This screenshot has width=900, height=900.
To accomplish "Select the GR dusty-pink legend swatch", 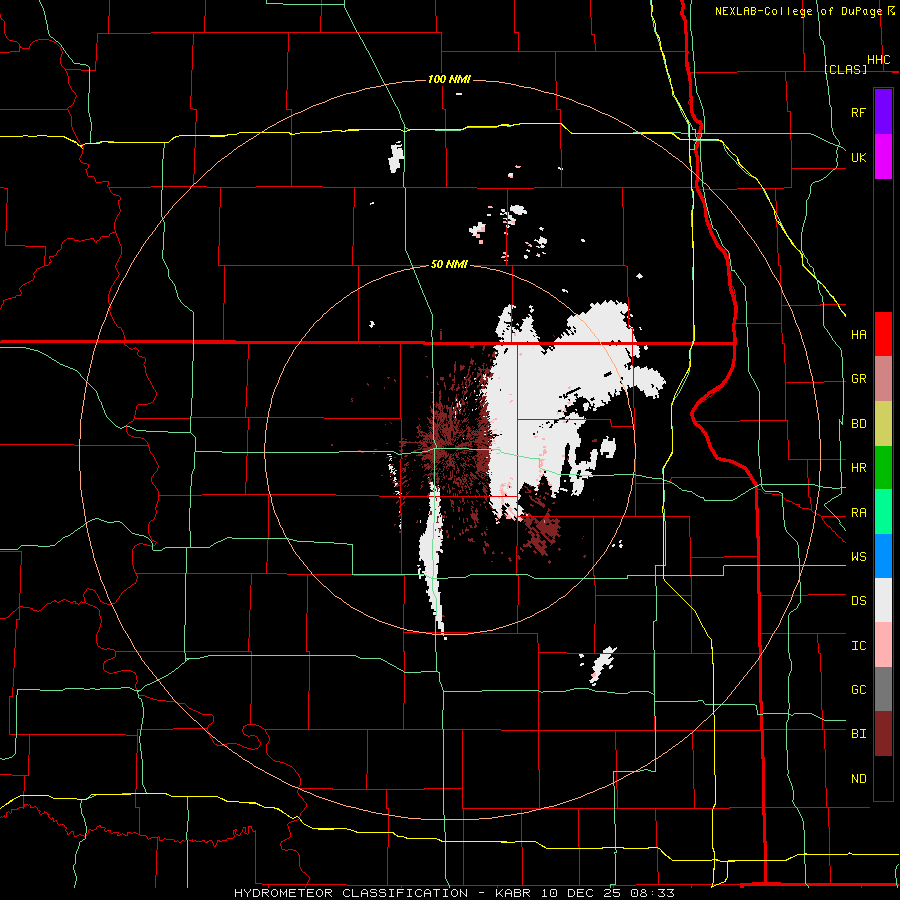I will 883,378.
